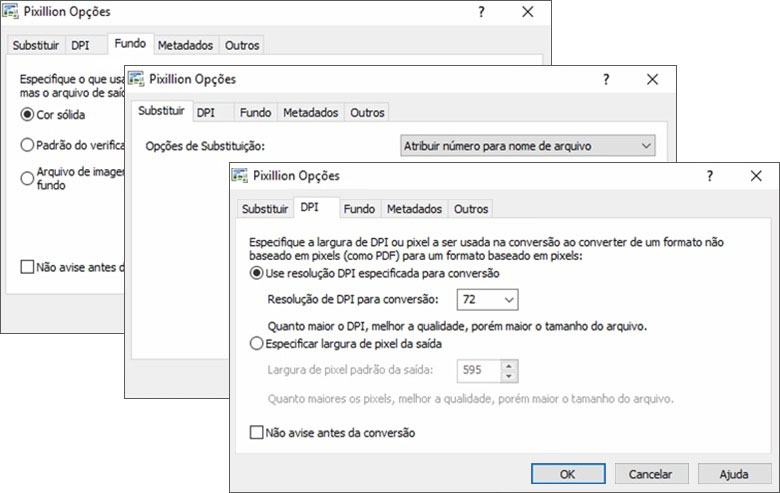This screenshot has height=493, width=780.
Task: Open Outros tab in middle window
Action: (x=367, y=112)
